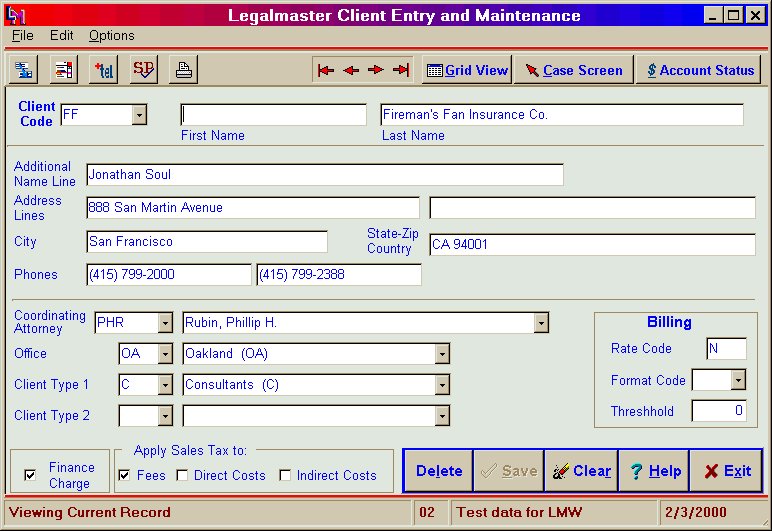Viewport: 772px width, 531px height.
Task: Run the SP spell check icon
Action: pos(144,70)
